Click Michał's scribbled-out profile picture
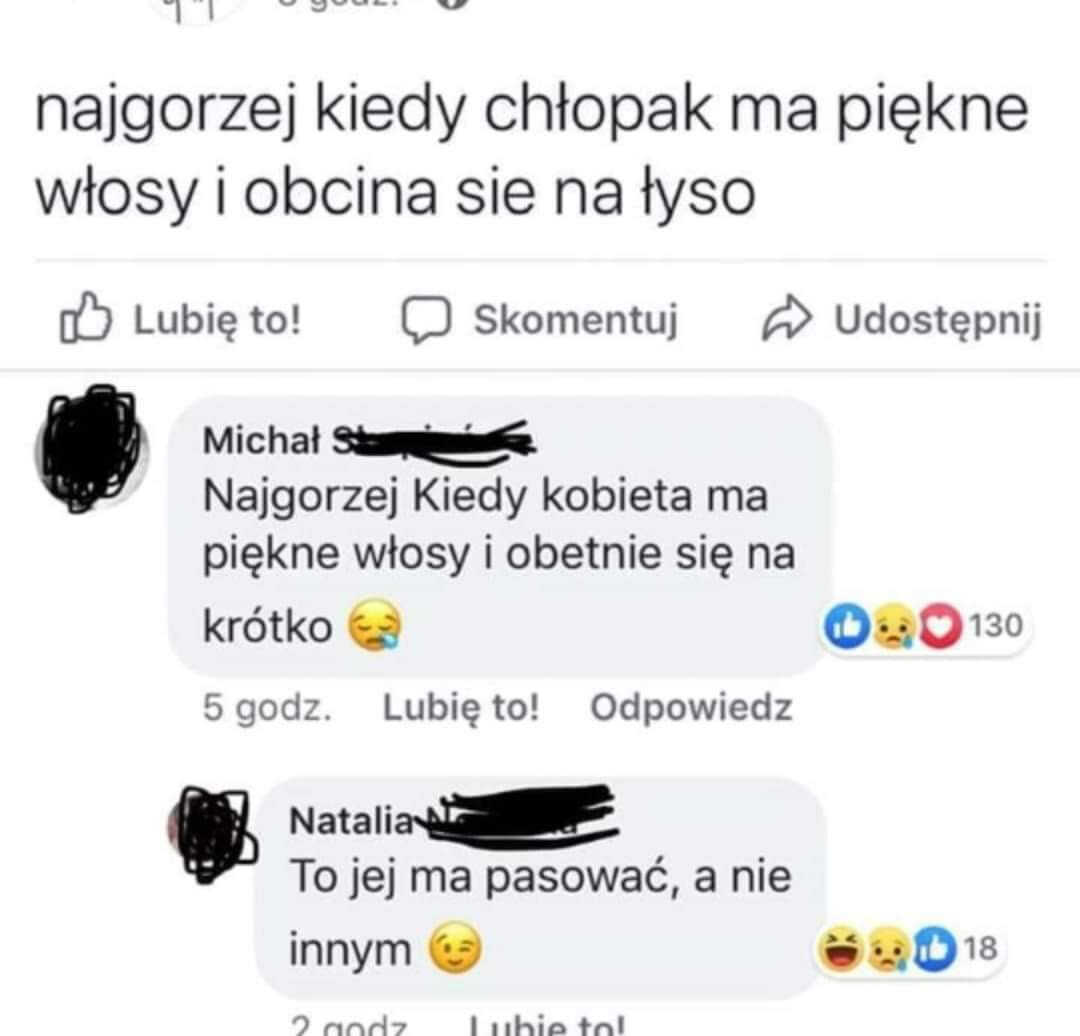1080x1036 pixels. (x=91, y=449)
